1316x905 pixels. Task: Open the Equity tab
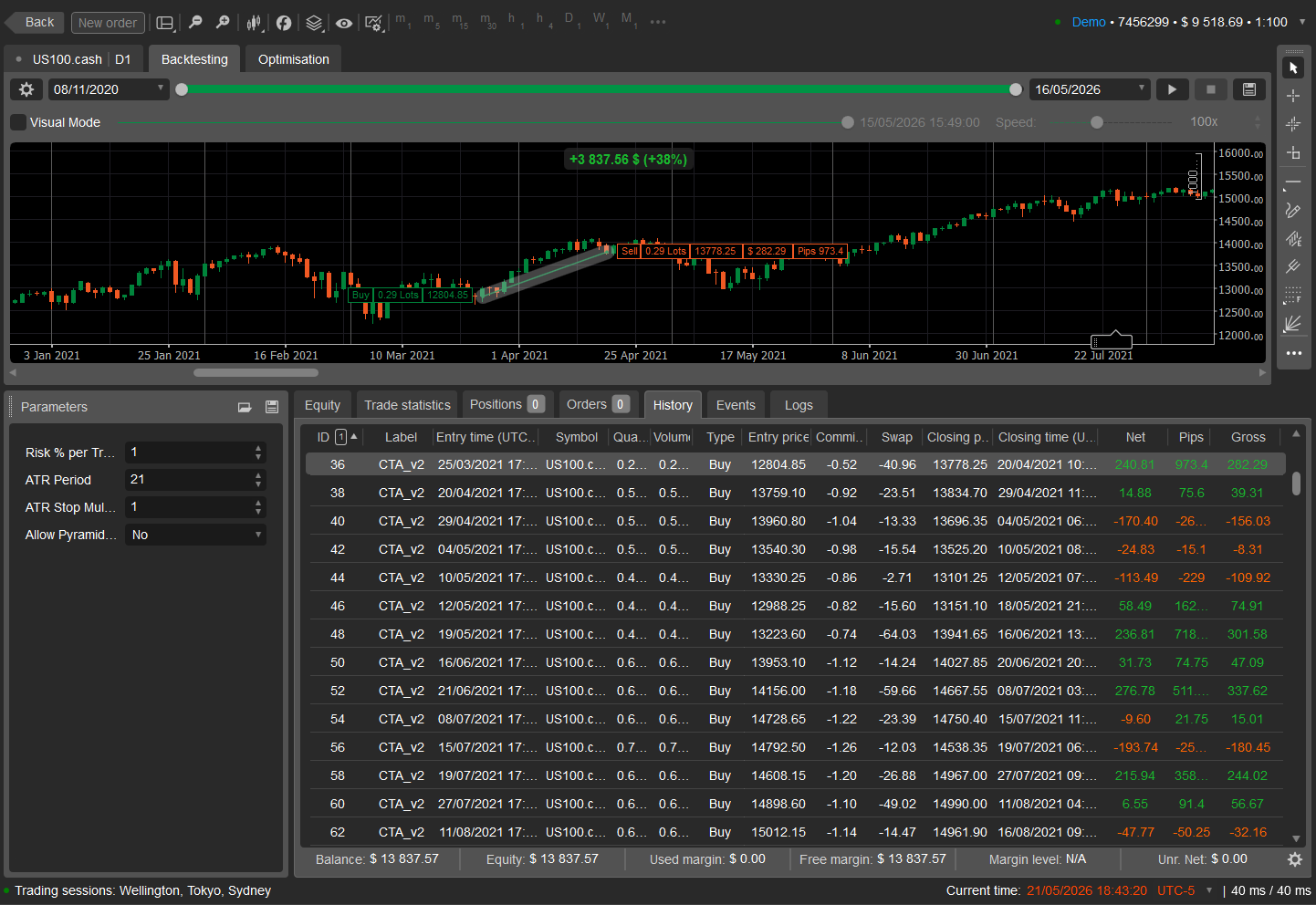(322, 405)
